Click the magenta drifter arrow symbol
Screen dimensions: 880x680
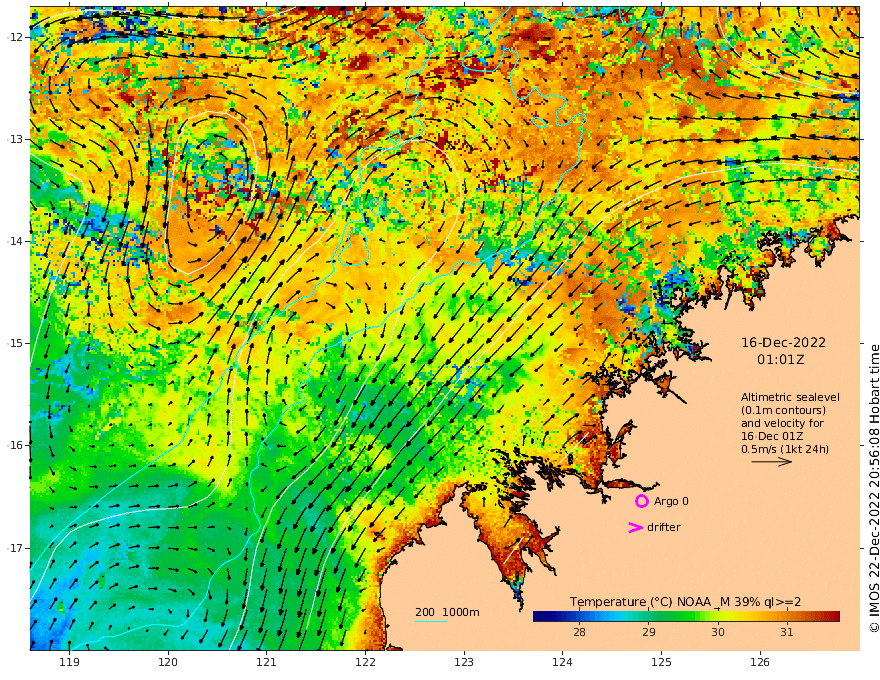click(x=635, y=527)
